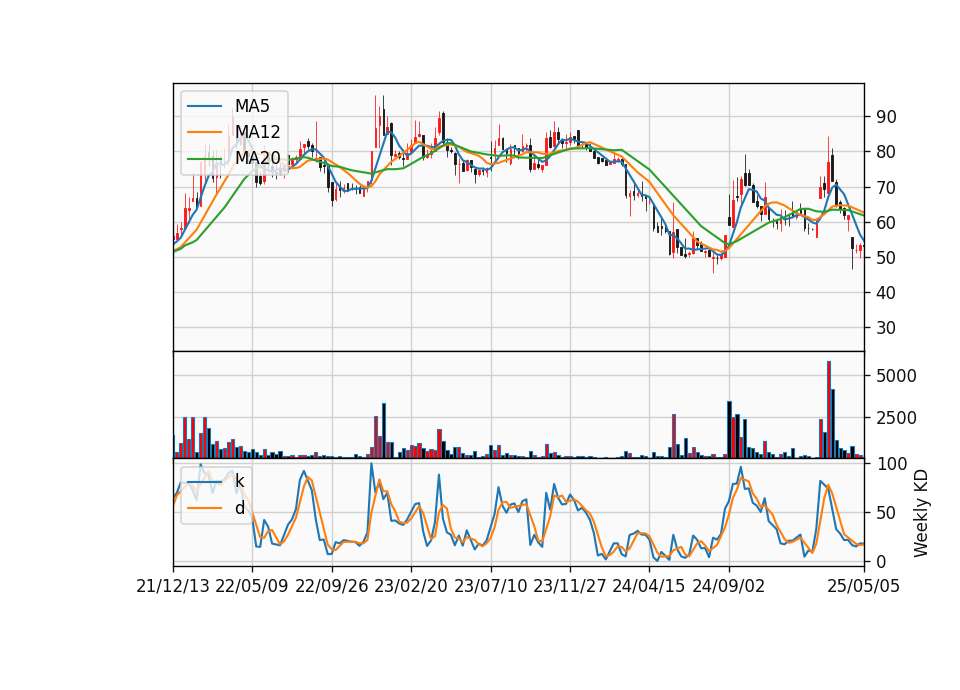Viewport: 960px width, 690px height.
Task: Click the 5000 volume axis tick
Action: (896, 376)
